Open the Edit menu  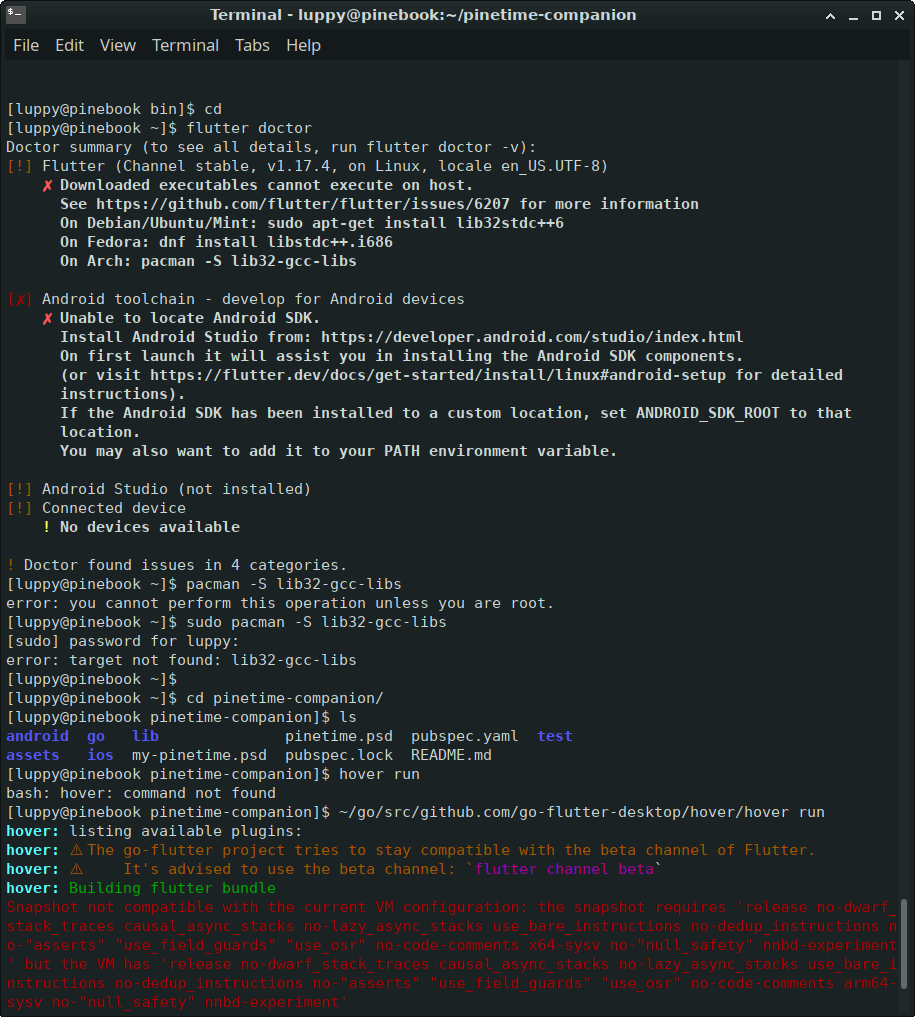[69, 45]
